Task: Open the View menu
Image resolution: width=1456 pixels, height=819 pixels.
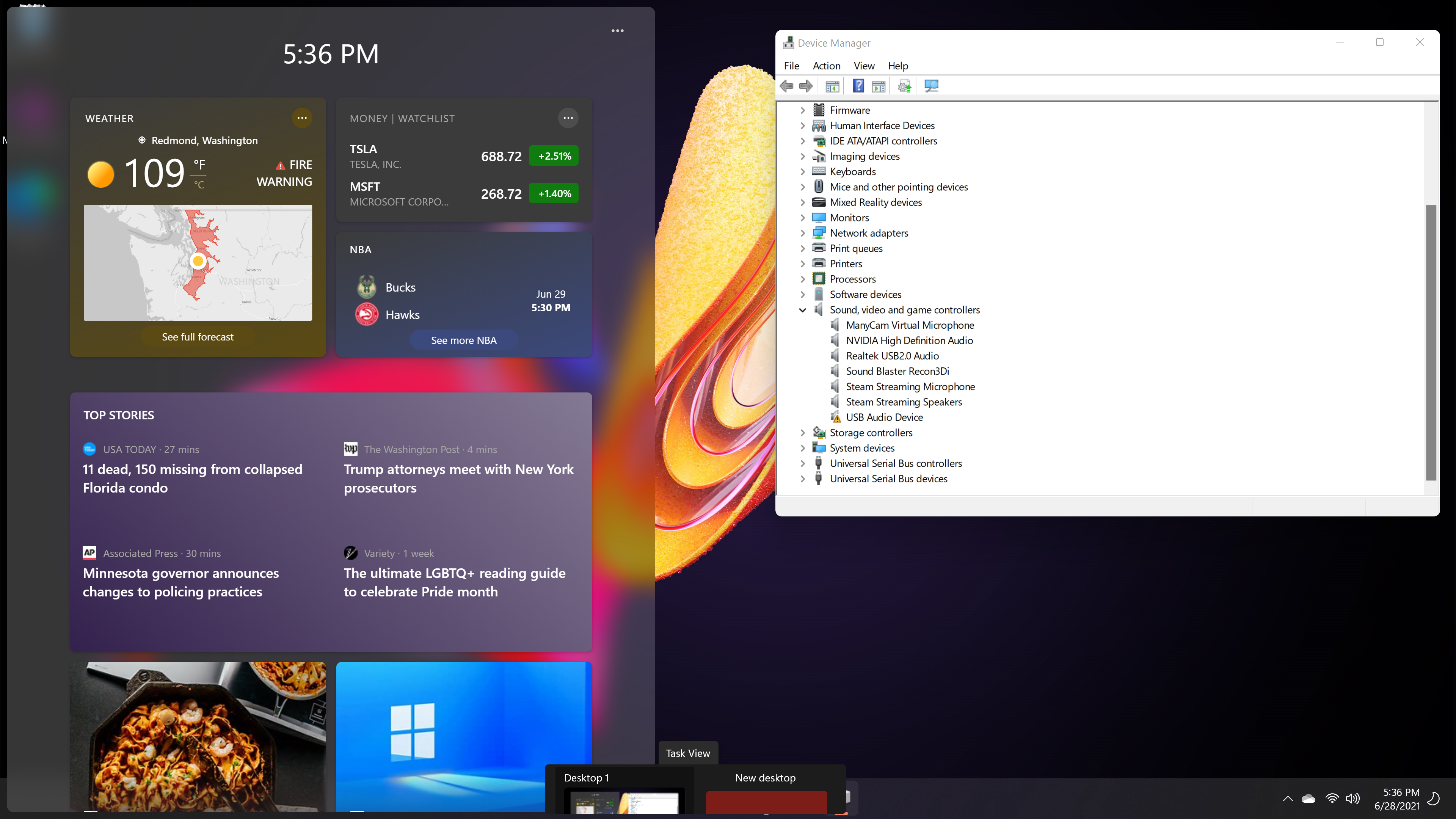Action: (x=864, y=66)
